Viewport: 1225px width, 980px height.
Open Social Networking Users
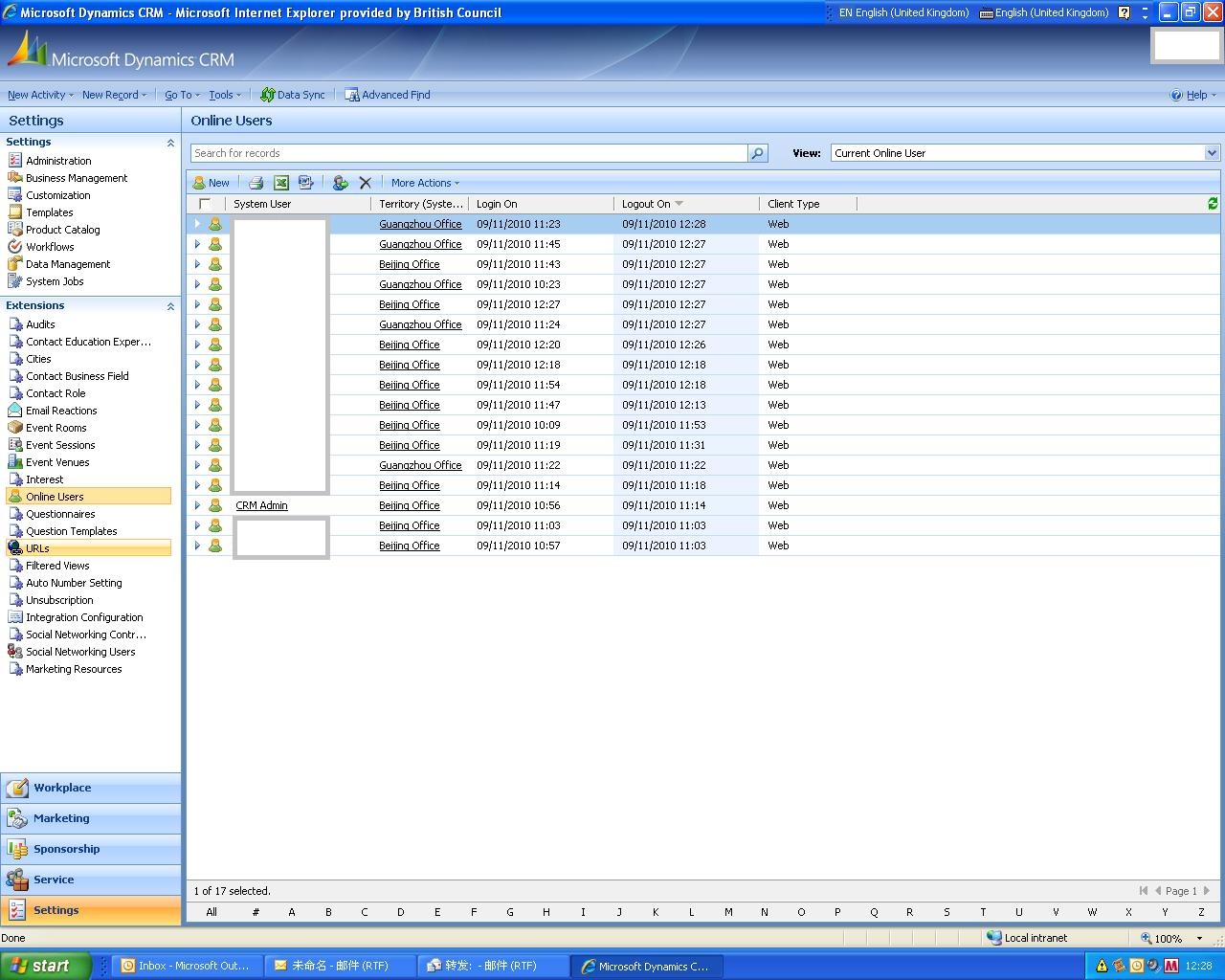[80, 652]
